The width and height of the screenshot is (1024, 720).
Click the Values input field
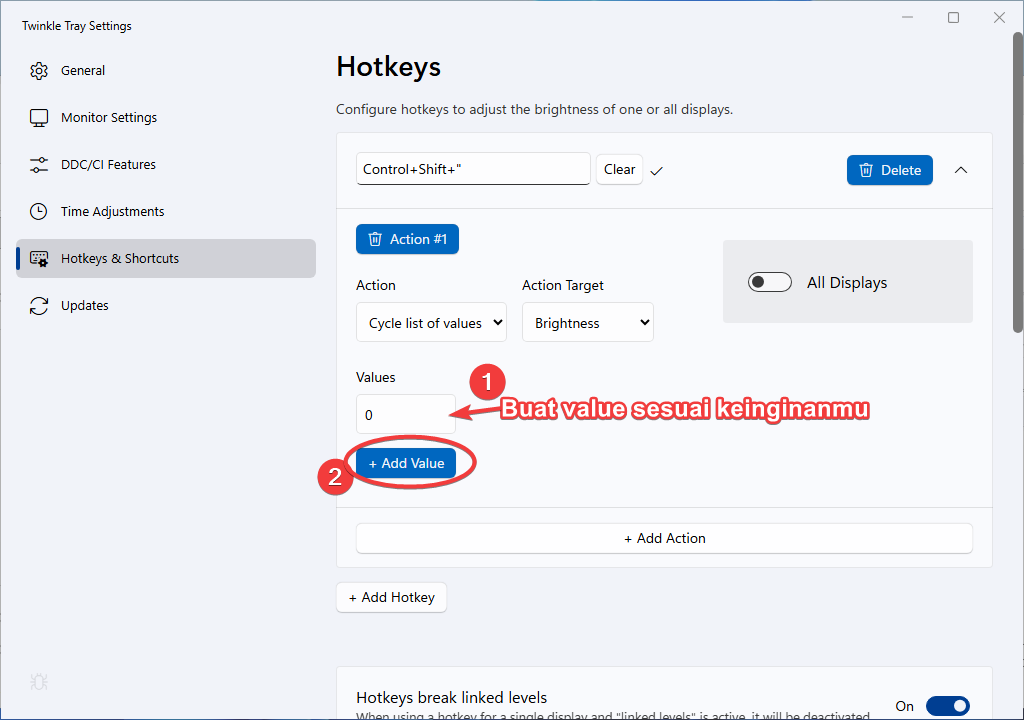[x=405, y=414]
